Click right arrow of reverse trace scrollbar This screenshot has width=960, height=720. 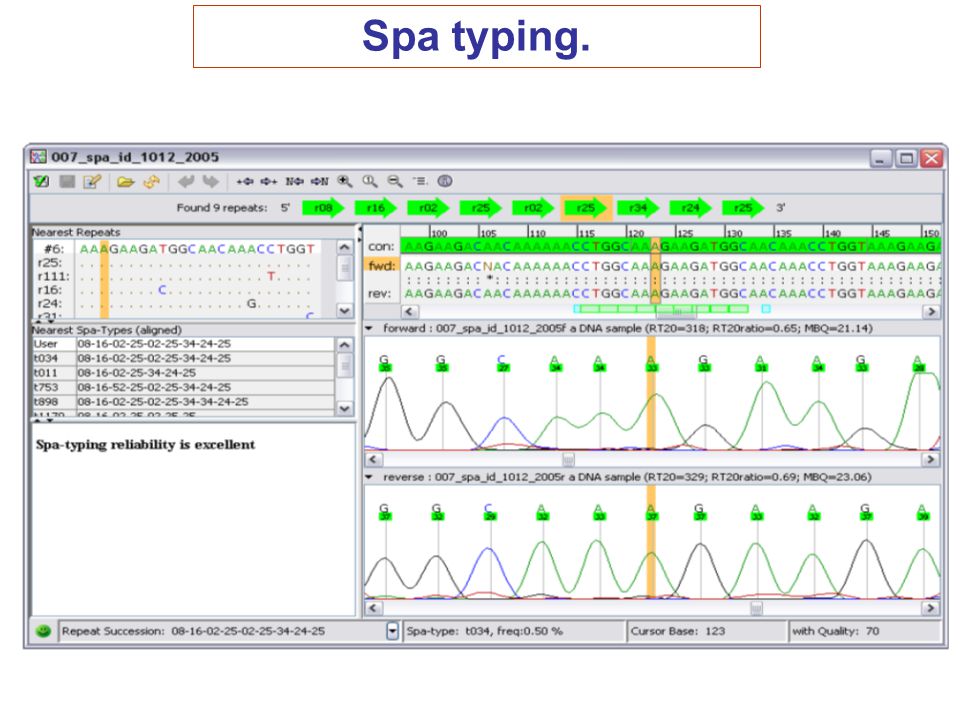coord(931,608)
